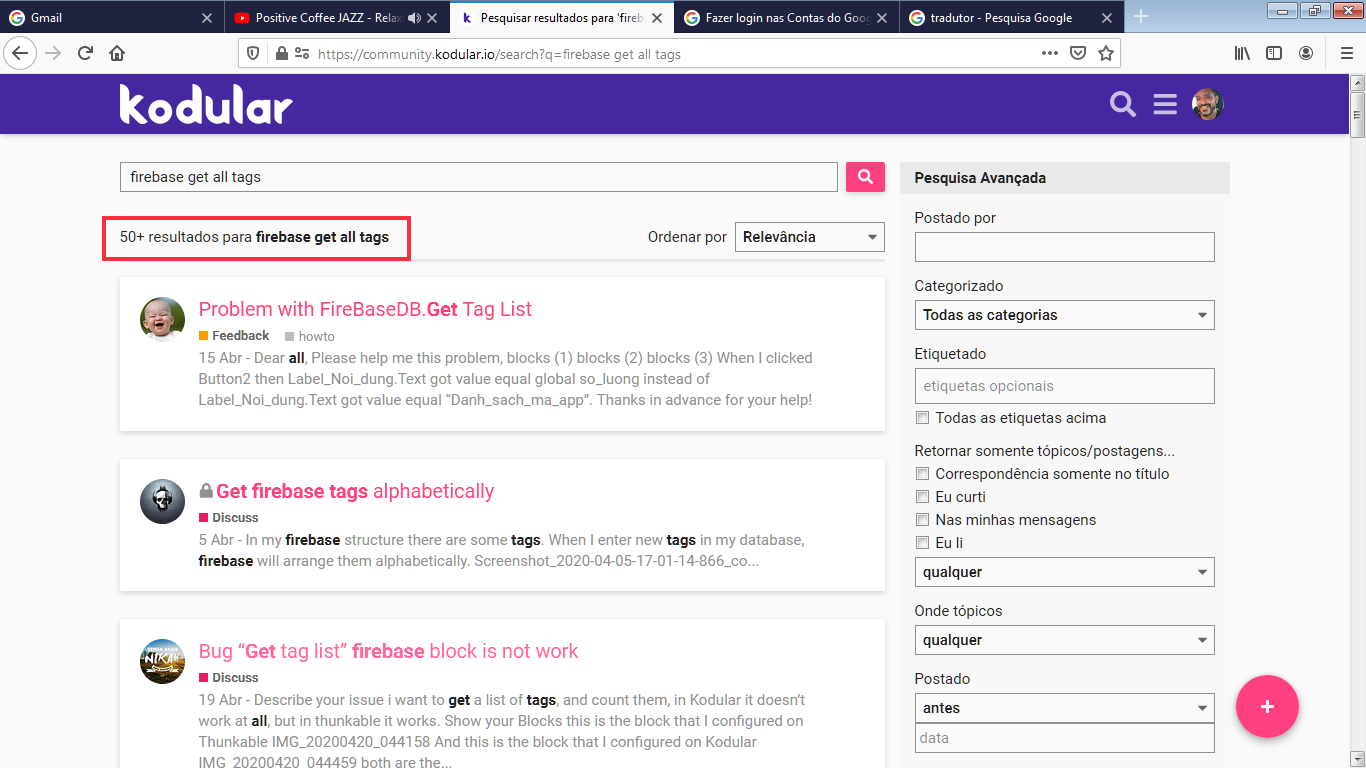This screenshot has width=1366, height=768.
Task: Open the Firefox Library icon
Action: tap(1242, 53)
